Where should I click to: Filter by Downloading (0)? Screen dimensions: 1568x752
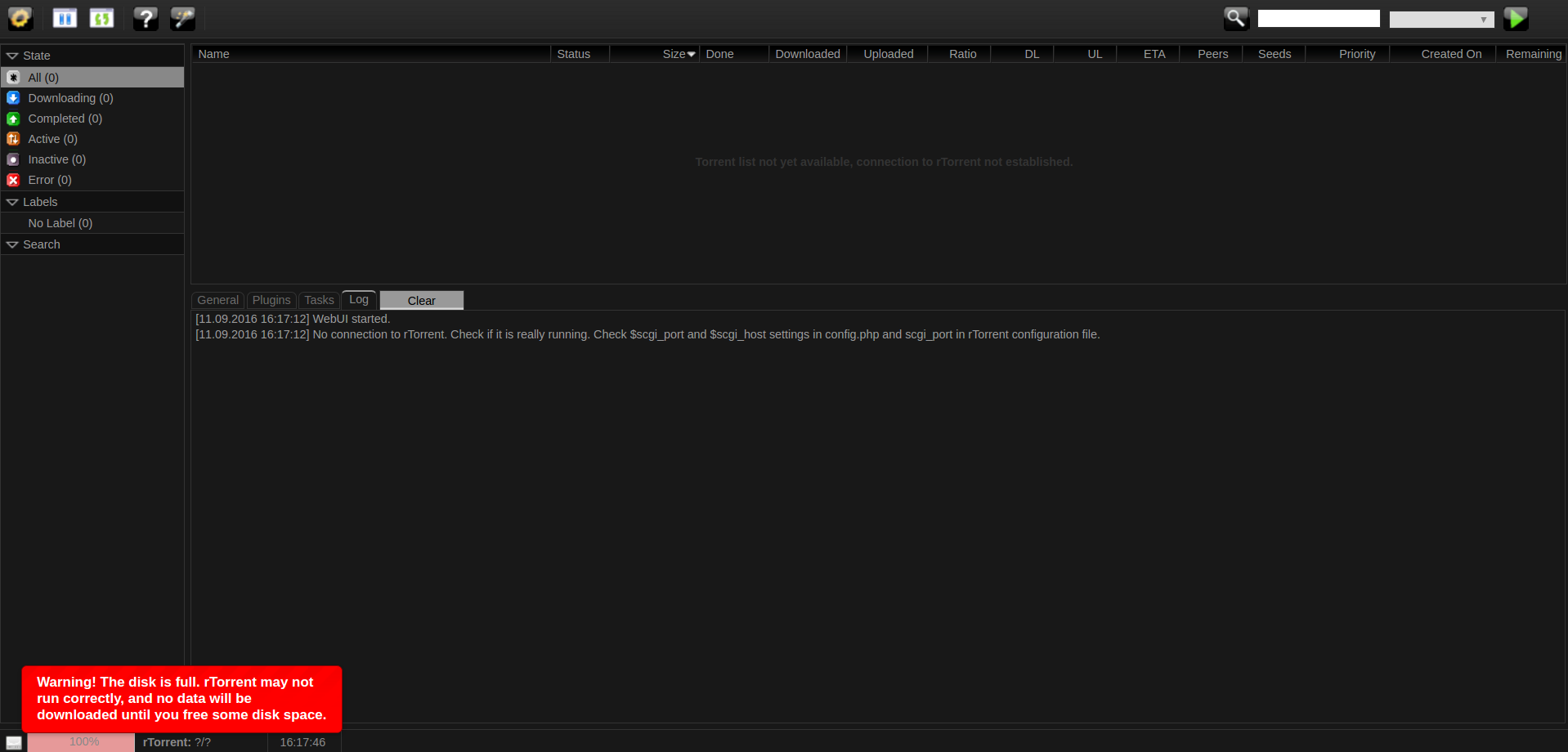[92, 98]
